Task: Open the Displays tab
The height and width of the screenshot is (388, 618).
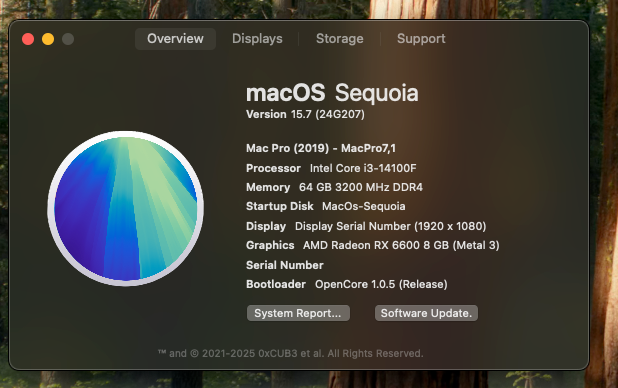Action: coord(257,39)
